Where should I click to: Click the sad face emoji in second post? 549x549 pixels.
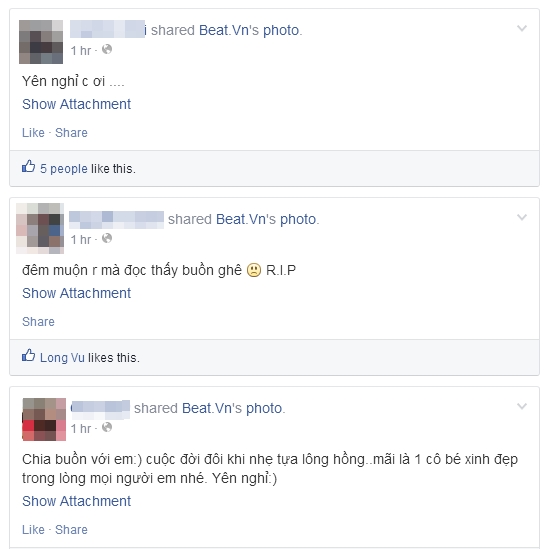pos(254,270)
